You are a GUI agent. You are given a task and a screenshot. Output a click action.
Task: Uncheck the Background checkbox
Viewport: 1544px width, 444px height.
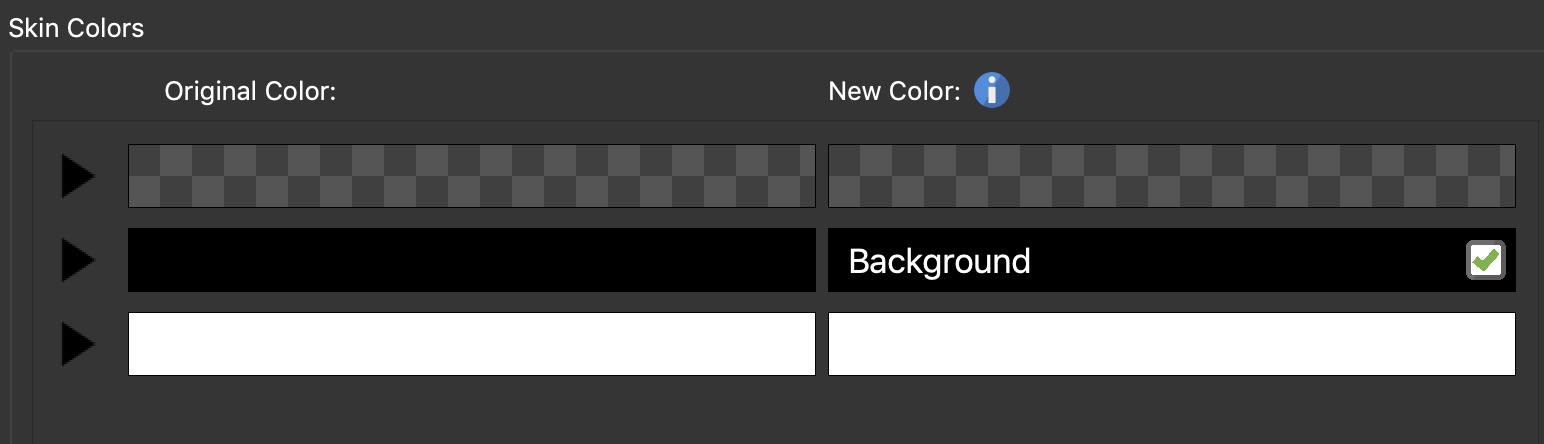(x=1485, y=260)
